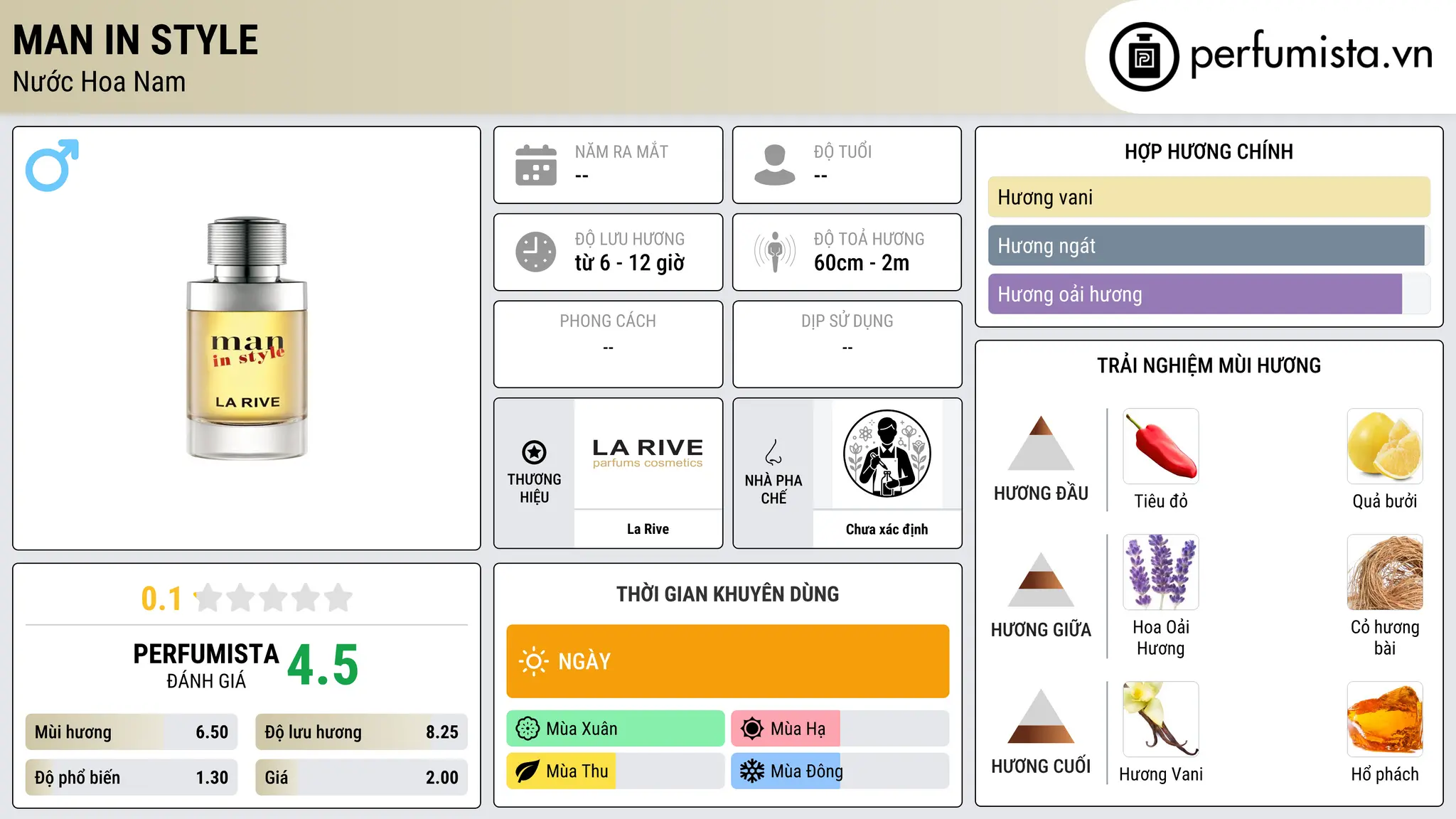Click the Dịp sử dụng card

coord(847,344)
